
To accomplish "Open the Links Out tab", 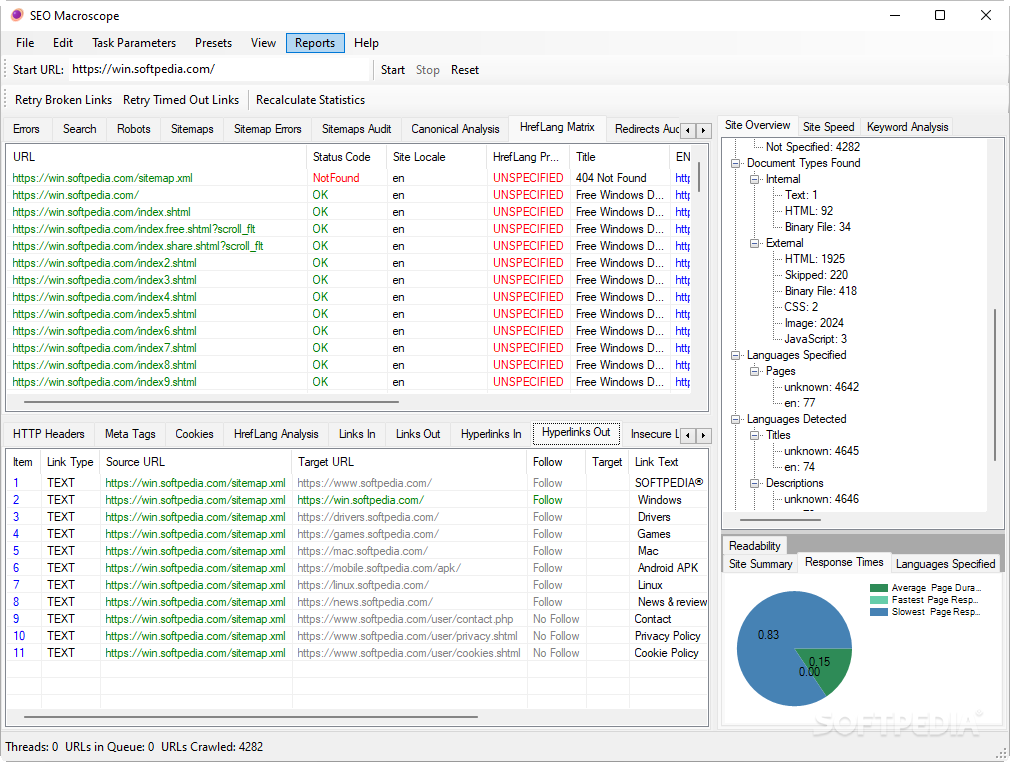I will [418, 434].
